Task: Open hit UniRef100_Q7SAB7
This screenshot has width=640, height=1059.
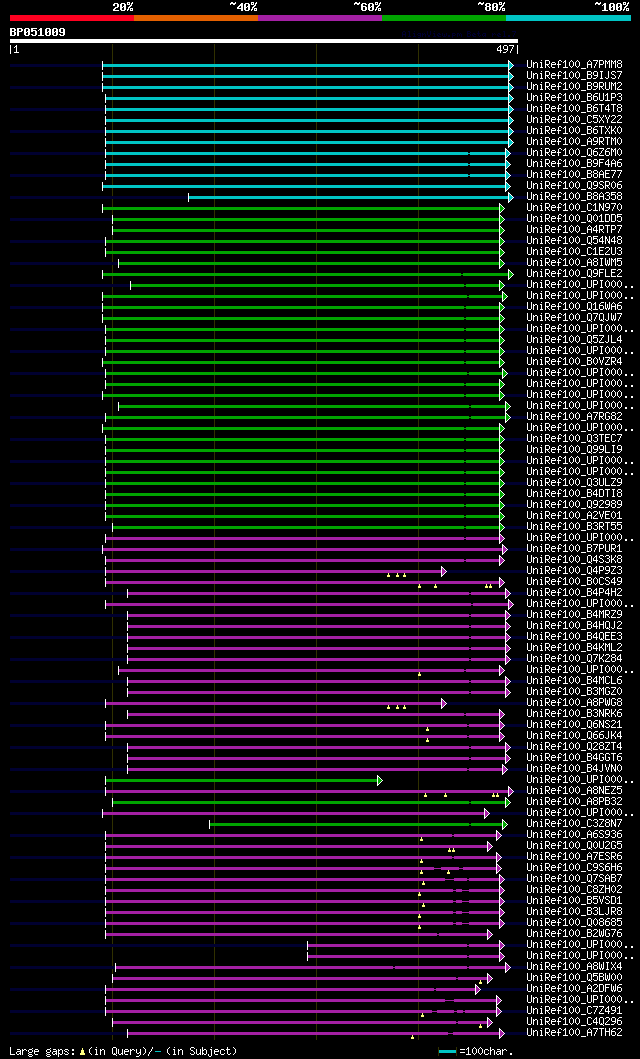Action: tap(575, 879)
